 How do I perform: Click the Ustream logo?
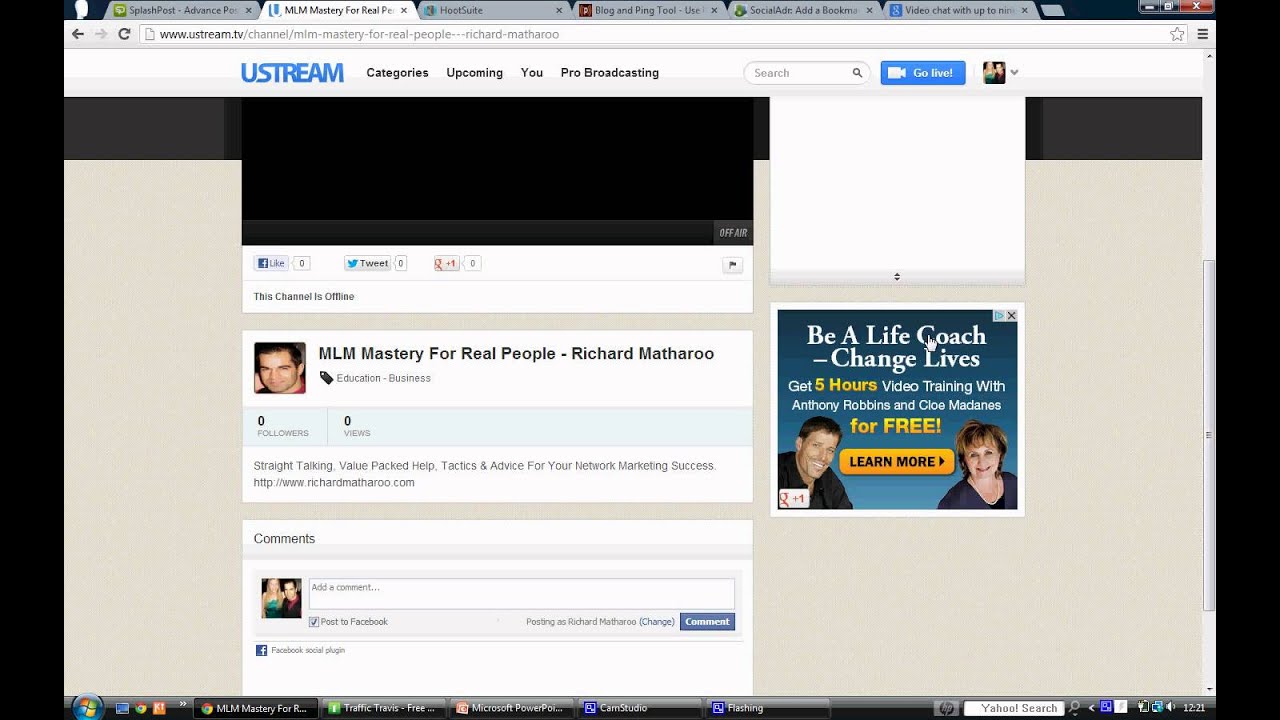coord(292,72)
